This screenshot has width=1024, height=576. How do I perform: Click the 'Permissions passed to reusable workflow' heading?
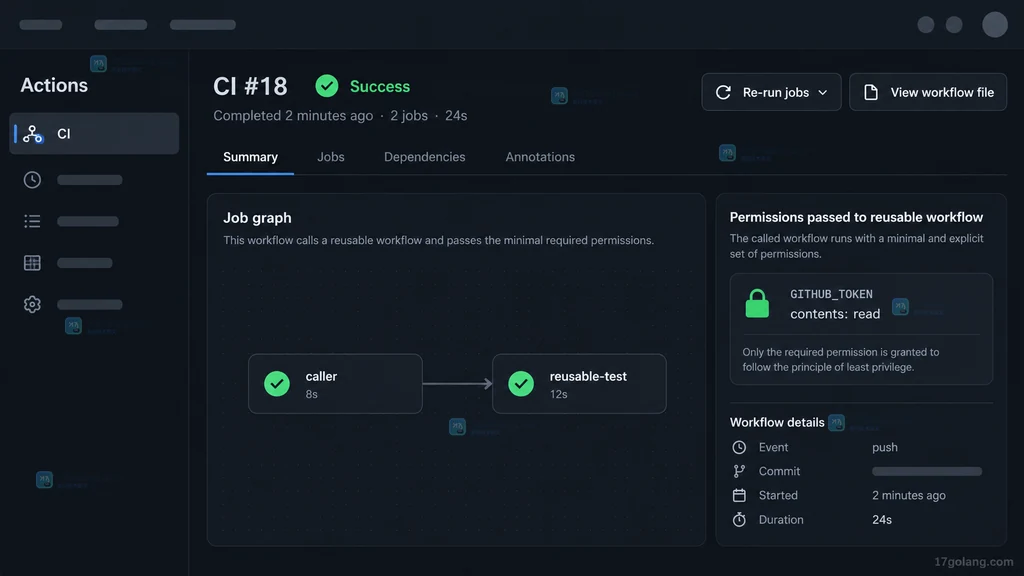pos(856,217)
